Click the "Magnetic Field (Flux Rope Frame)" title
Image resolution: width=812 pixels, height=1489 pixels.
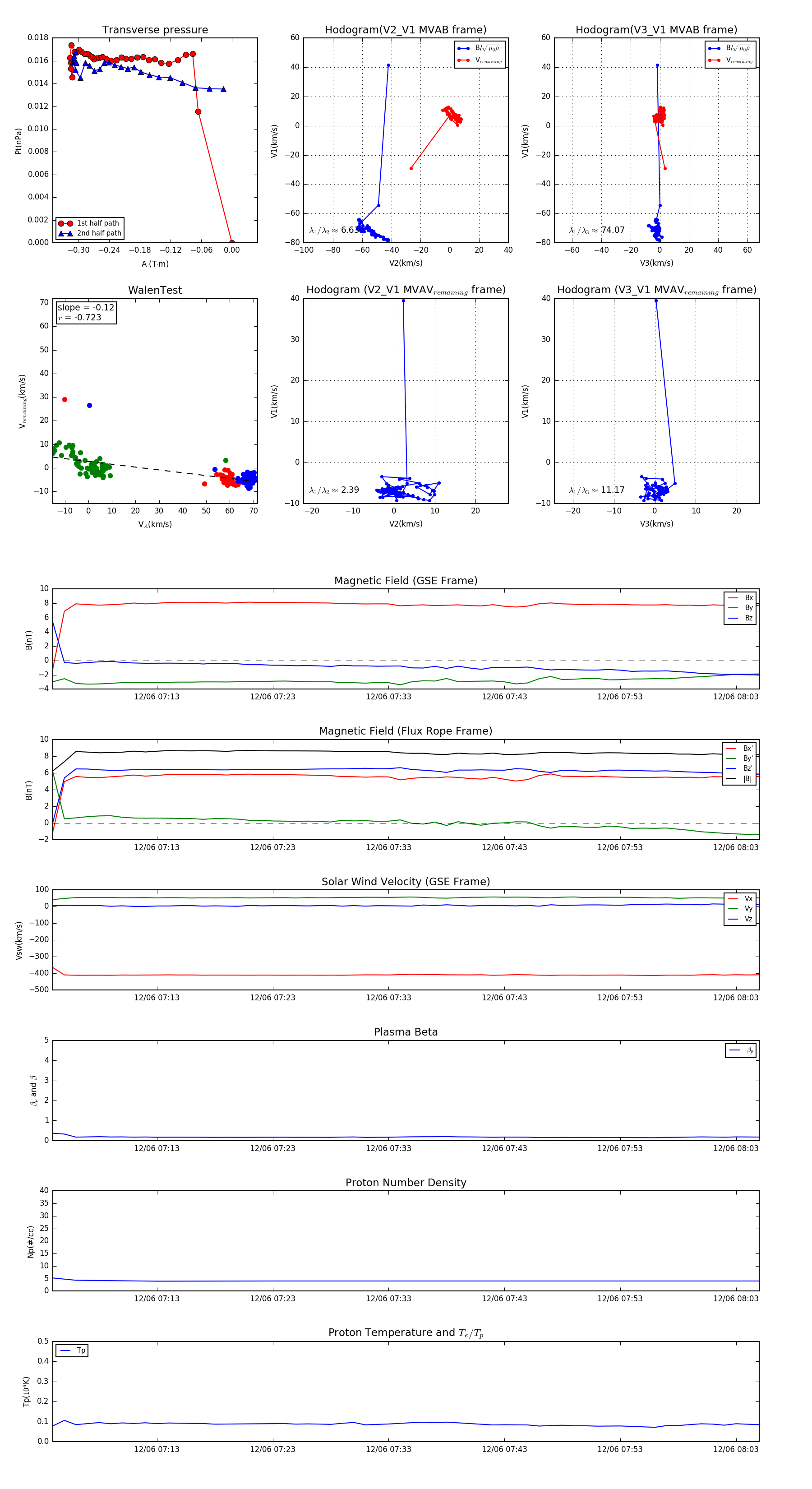click(405, 731)
